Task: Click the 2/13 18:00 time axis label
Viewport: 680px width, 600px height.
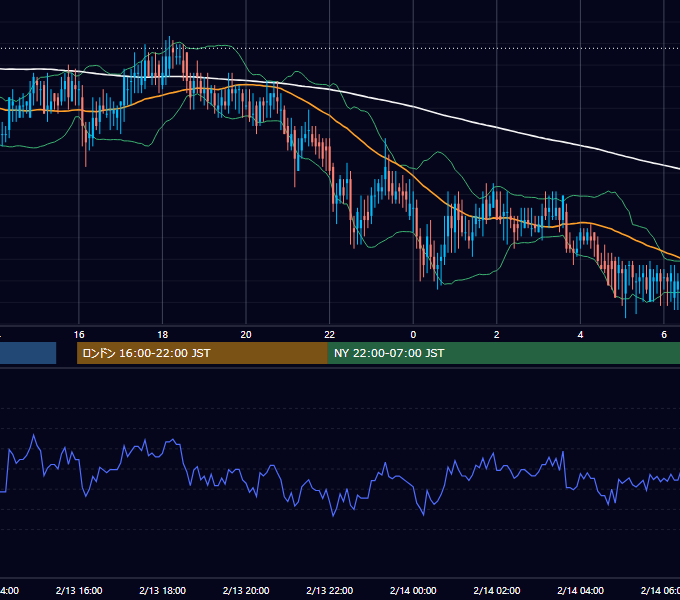Action: 163,590
